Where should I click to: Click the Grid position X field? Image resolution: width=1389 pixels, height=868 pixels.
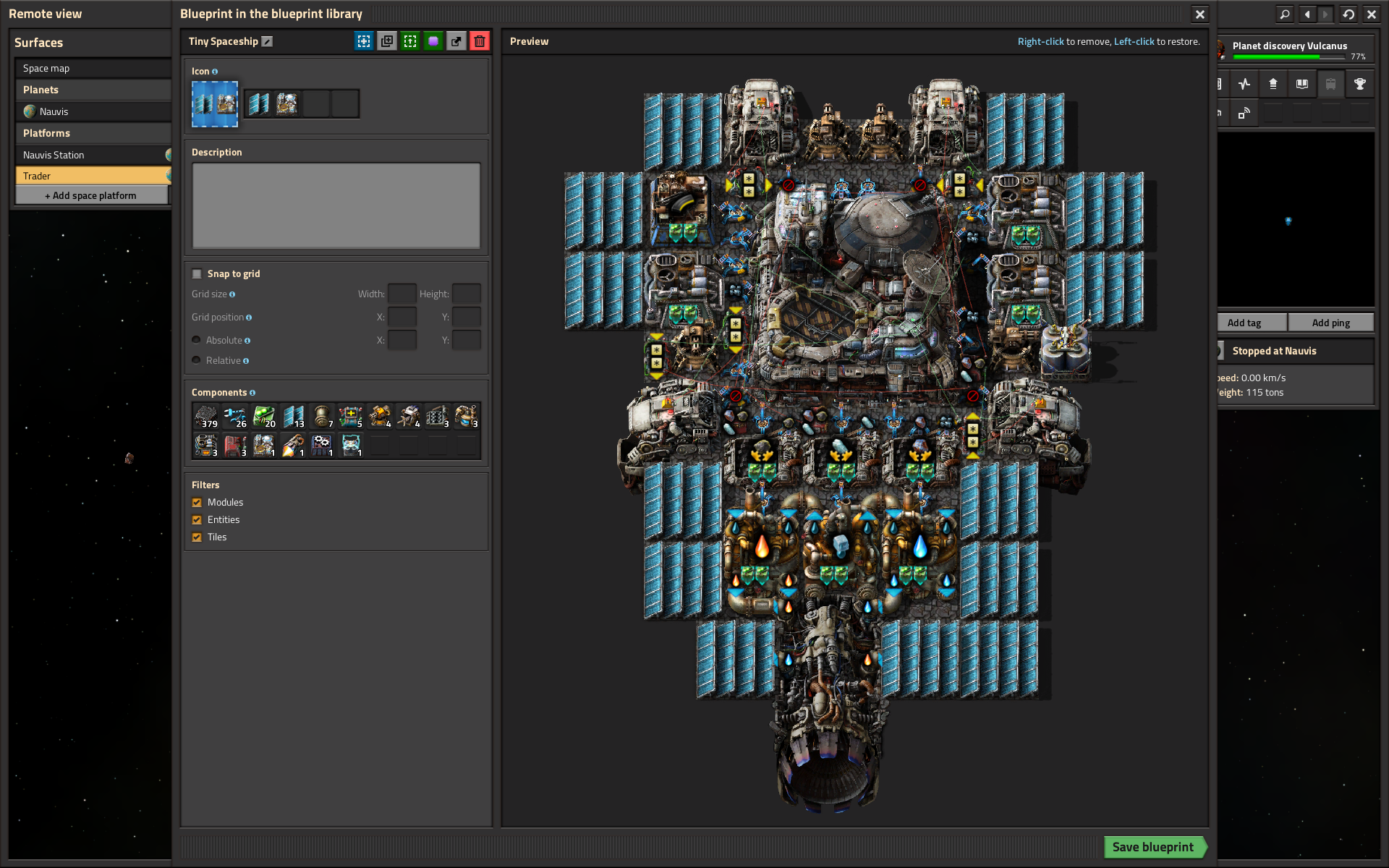pos(402,317)
